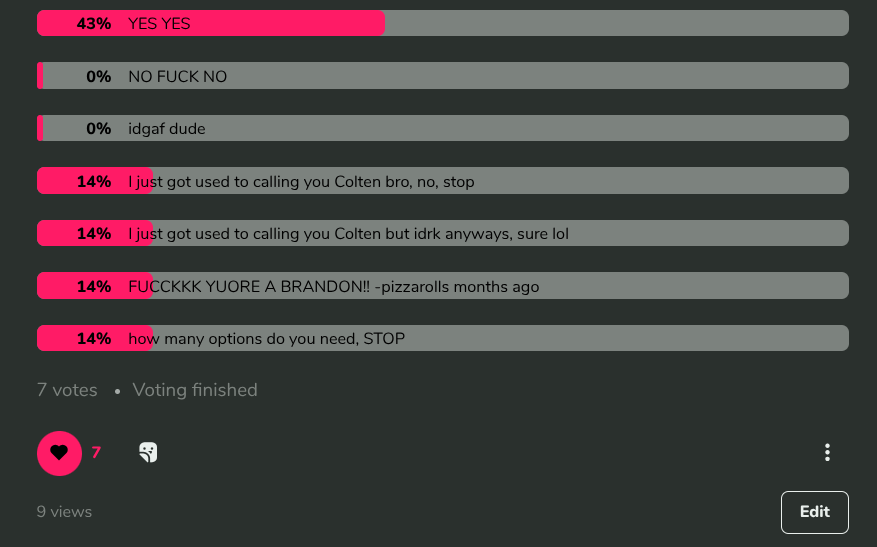Open the sticker reaction icon

click(148, 453)
